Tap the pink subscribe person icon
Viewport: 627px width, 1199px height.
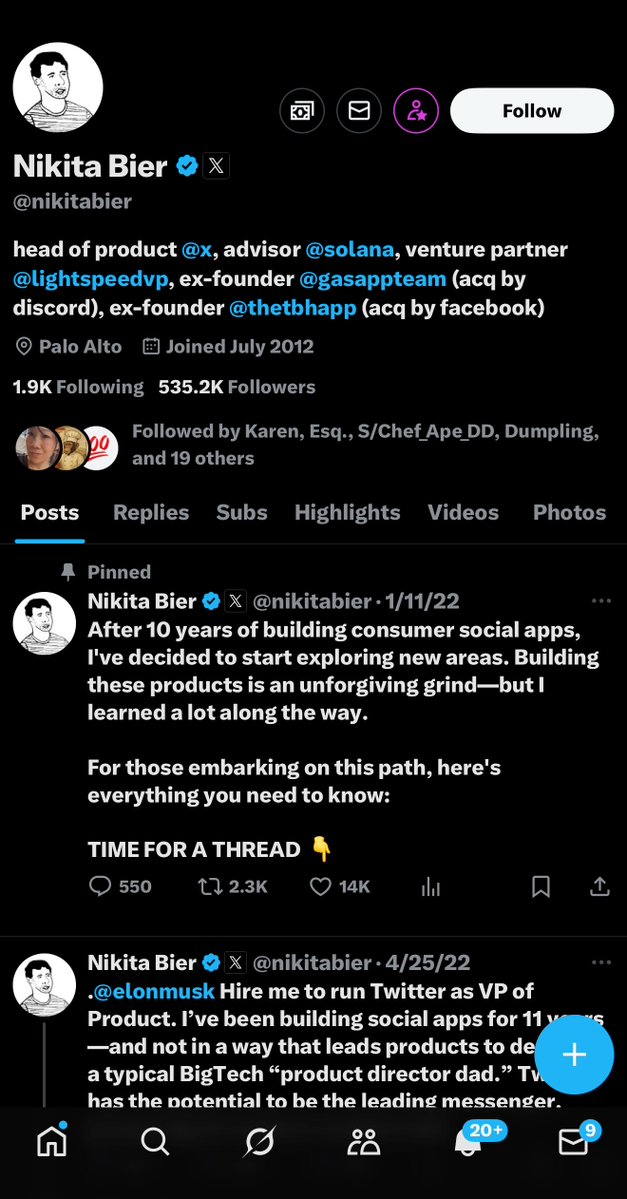point(415,111)
